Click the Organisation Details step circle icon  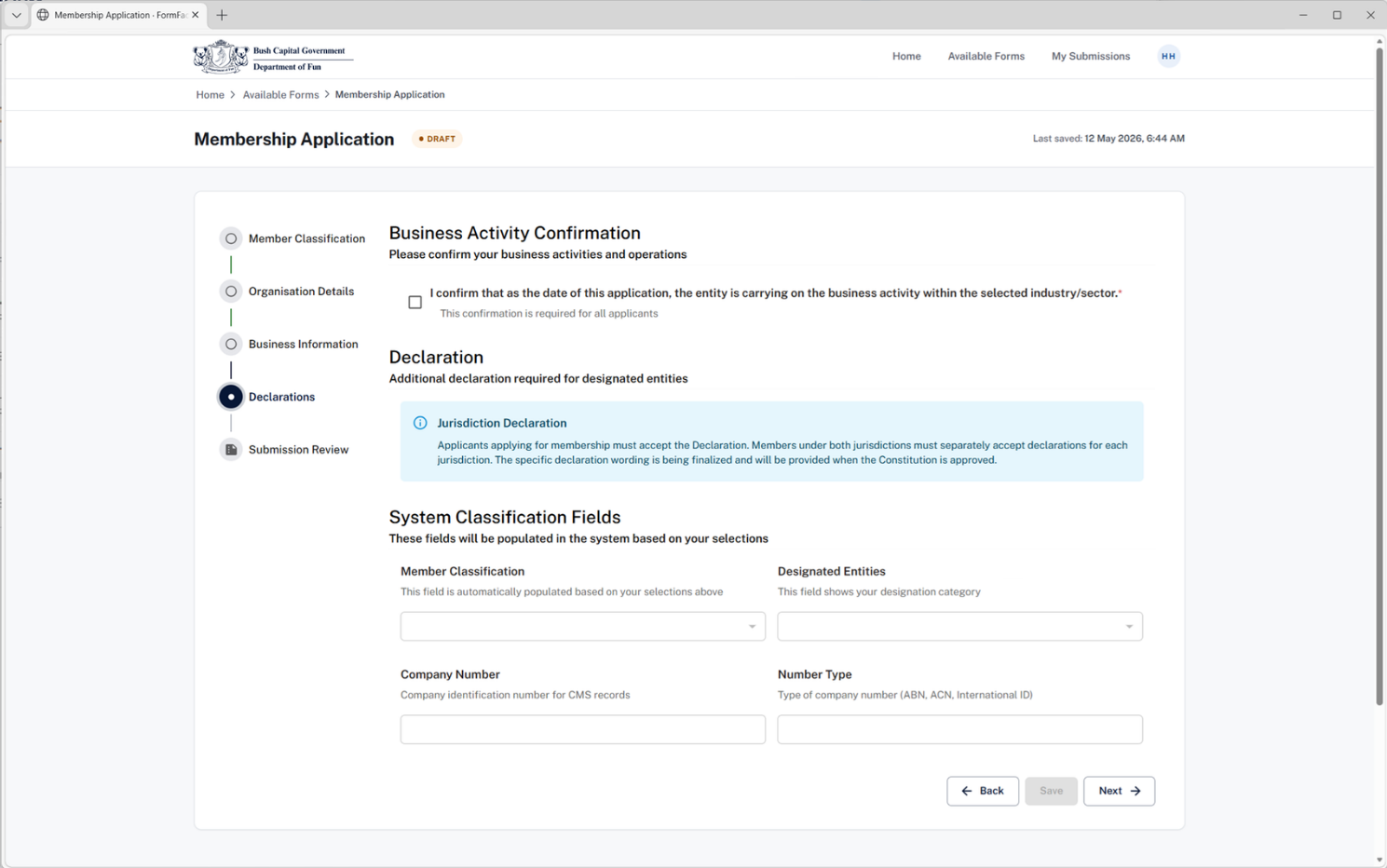coord(231,292)
